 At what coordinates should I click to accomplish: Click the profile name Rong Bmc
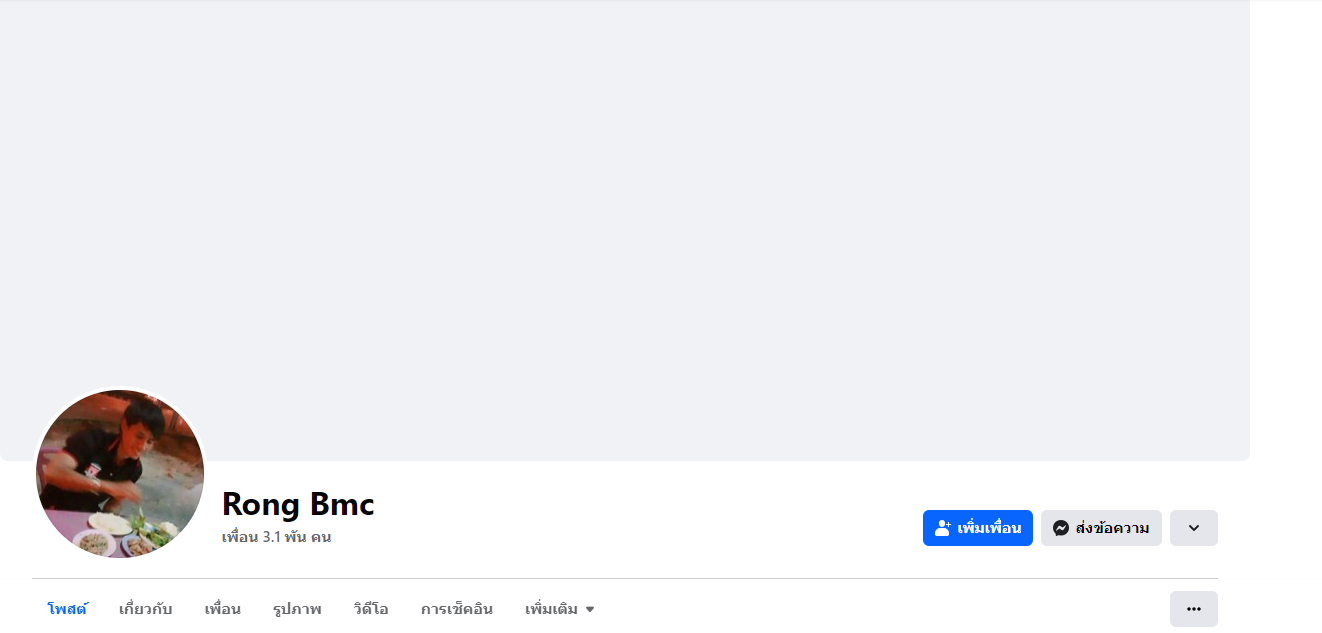click(298, 504)
